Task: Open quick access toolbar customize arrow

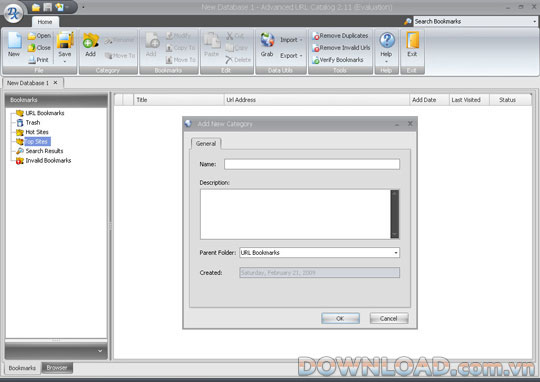Action: point(83,7)
